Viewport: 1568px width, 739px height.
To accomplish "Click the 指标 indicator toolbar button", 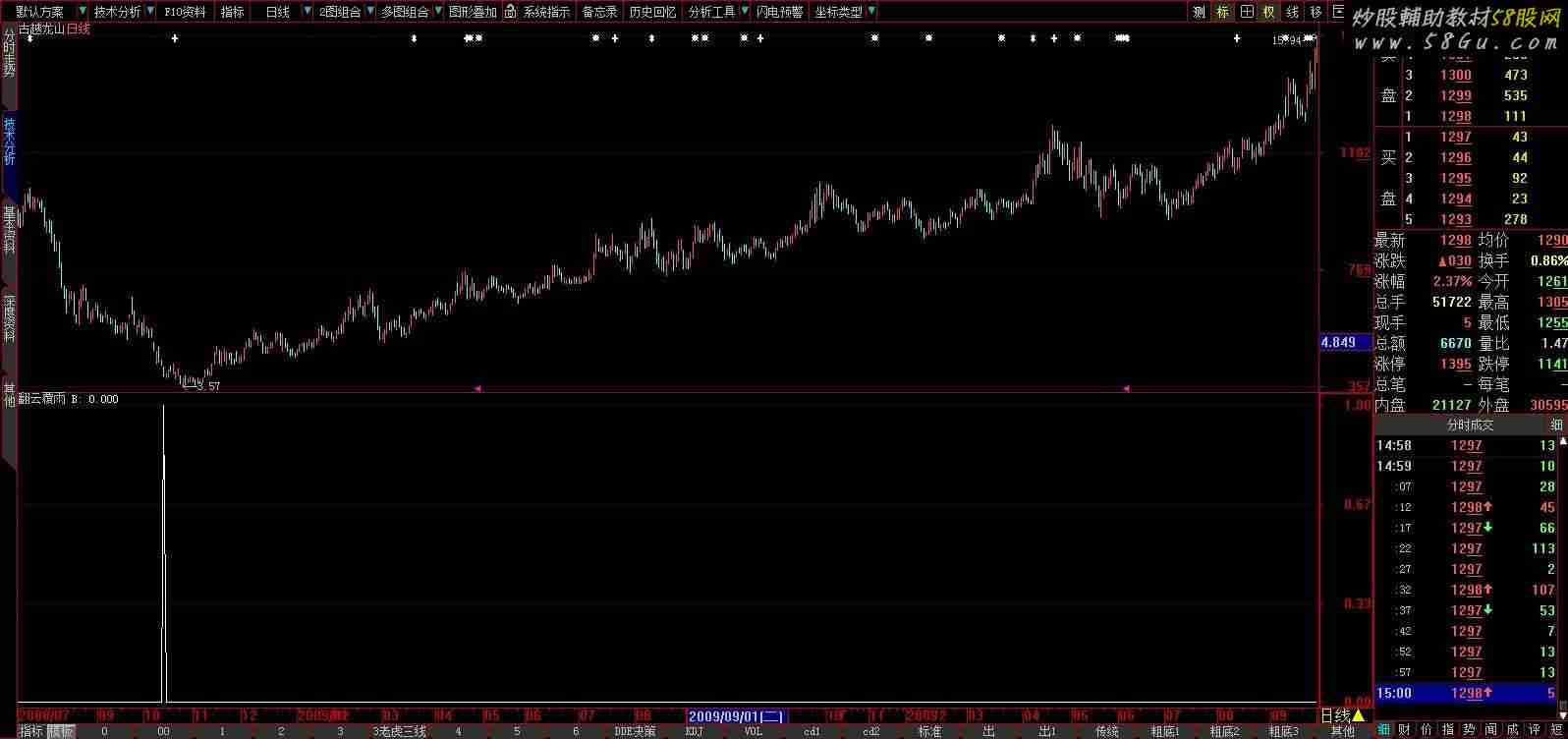I will 233,12.
